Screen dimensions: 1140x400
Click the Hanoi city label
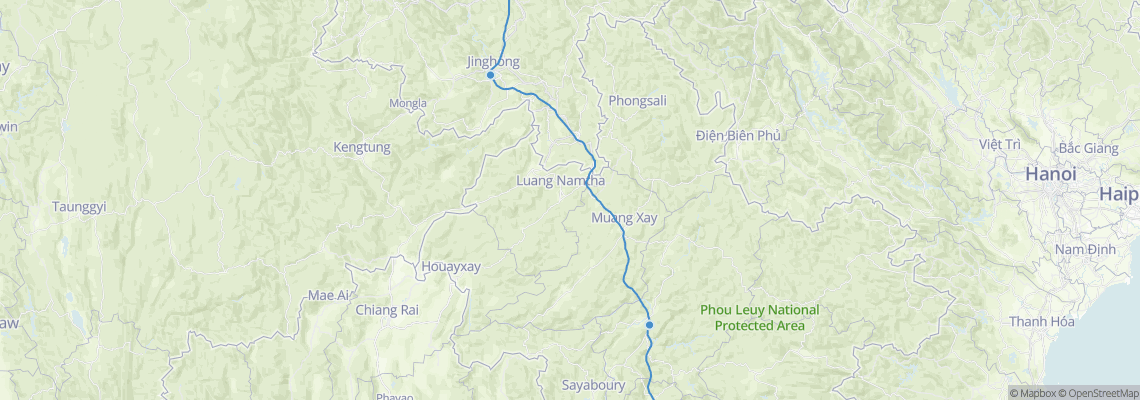1051,175
